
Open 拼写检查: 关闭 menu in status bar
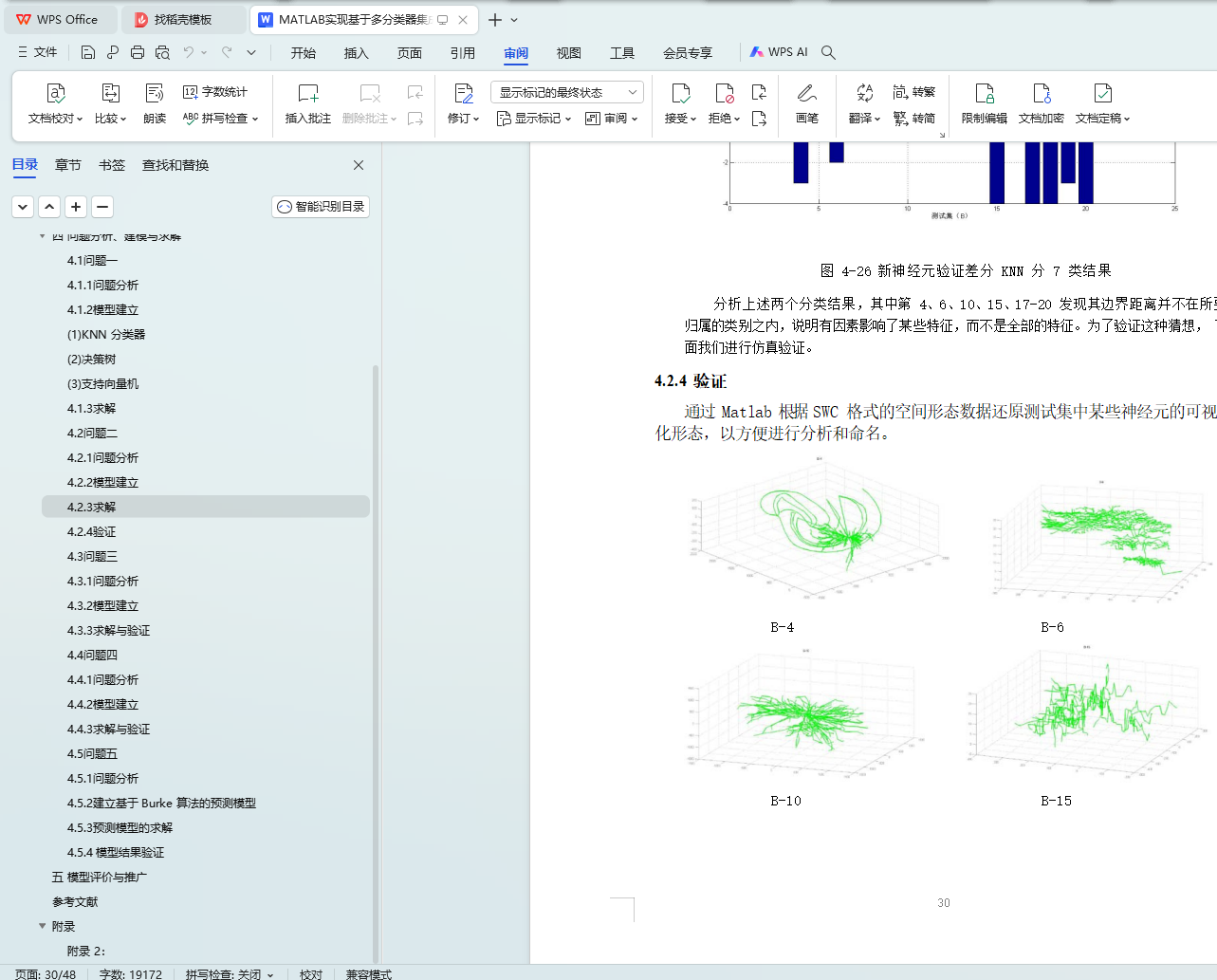(230, 973)
